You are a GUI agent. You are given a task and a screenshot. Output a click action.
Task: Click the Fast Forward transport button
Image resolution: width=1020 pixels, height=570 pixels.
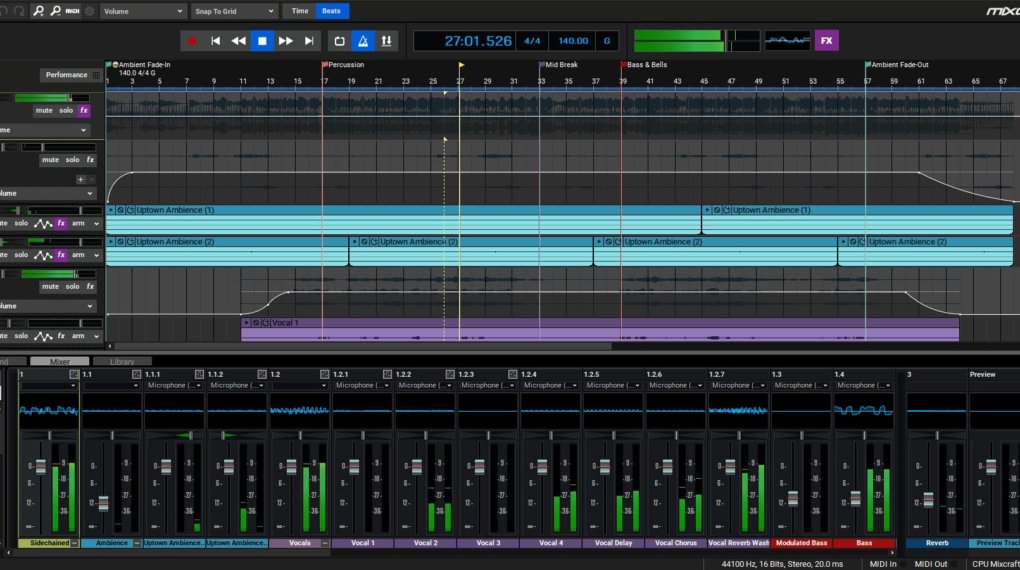point(286,41)
